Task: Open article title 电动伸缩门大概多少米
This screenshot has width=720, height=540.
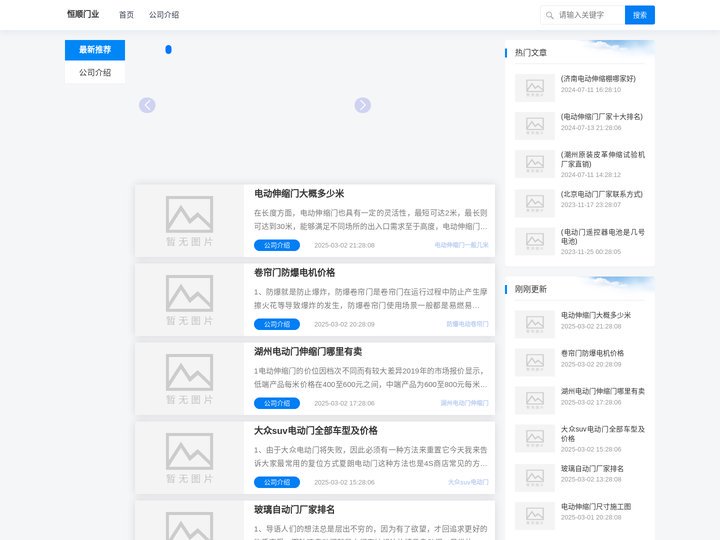Action: (x=299, y=193)
